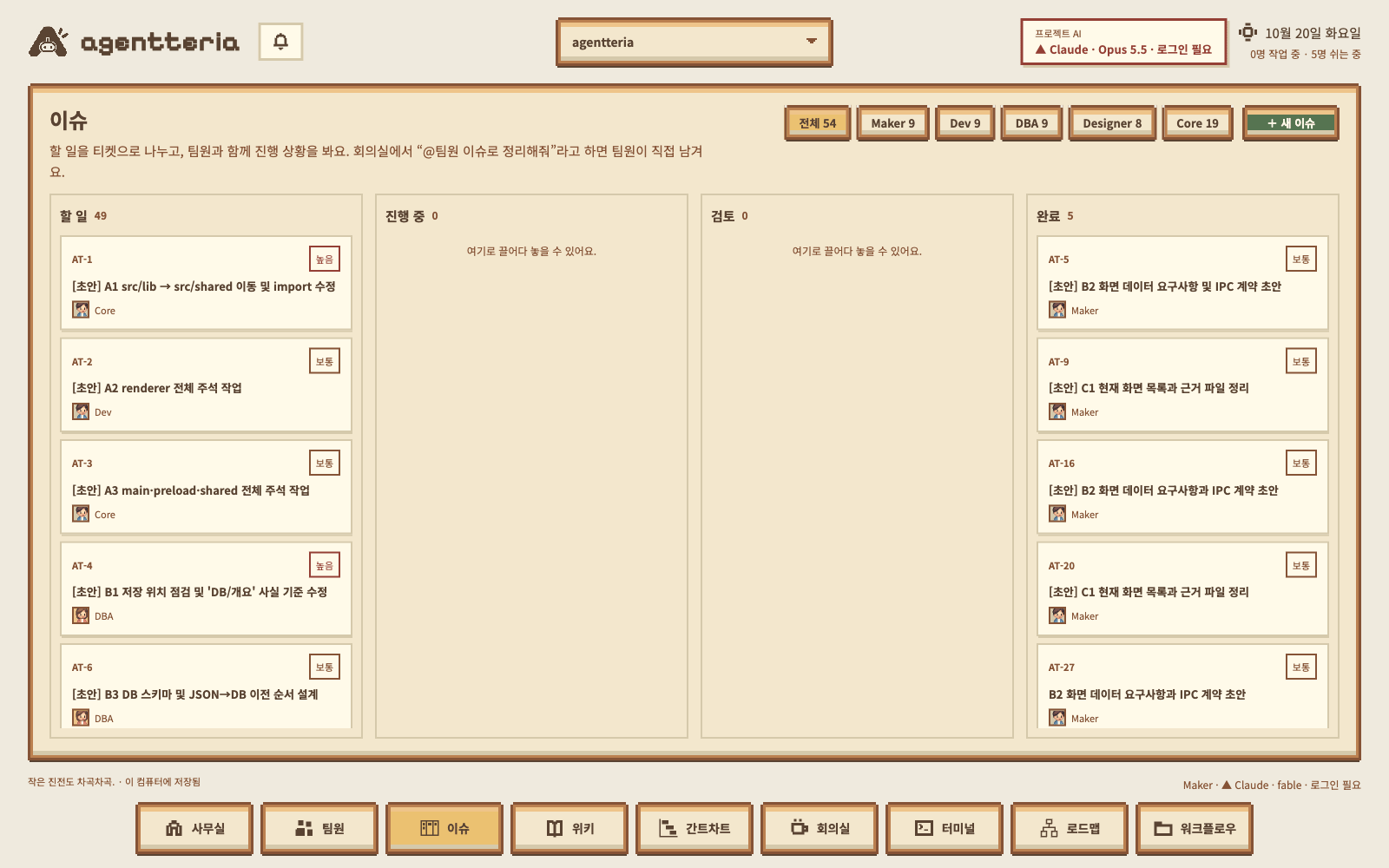Open completed issue AT-5 card

pyautogui.click(x=1182, y=283)
